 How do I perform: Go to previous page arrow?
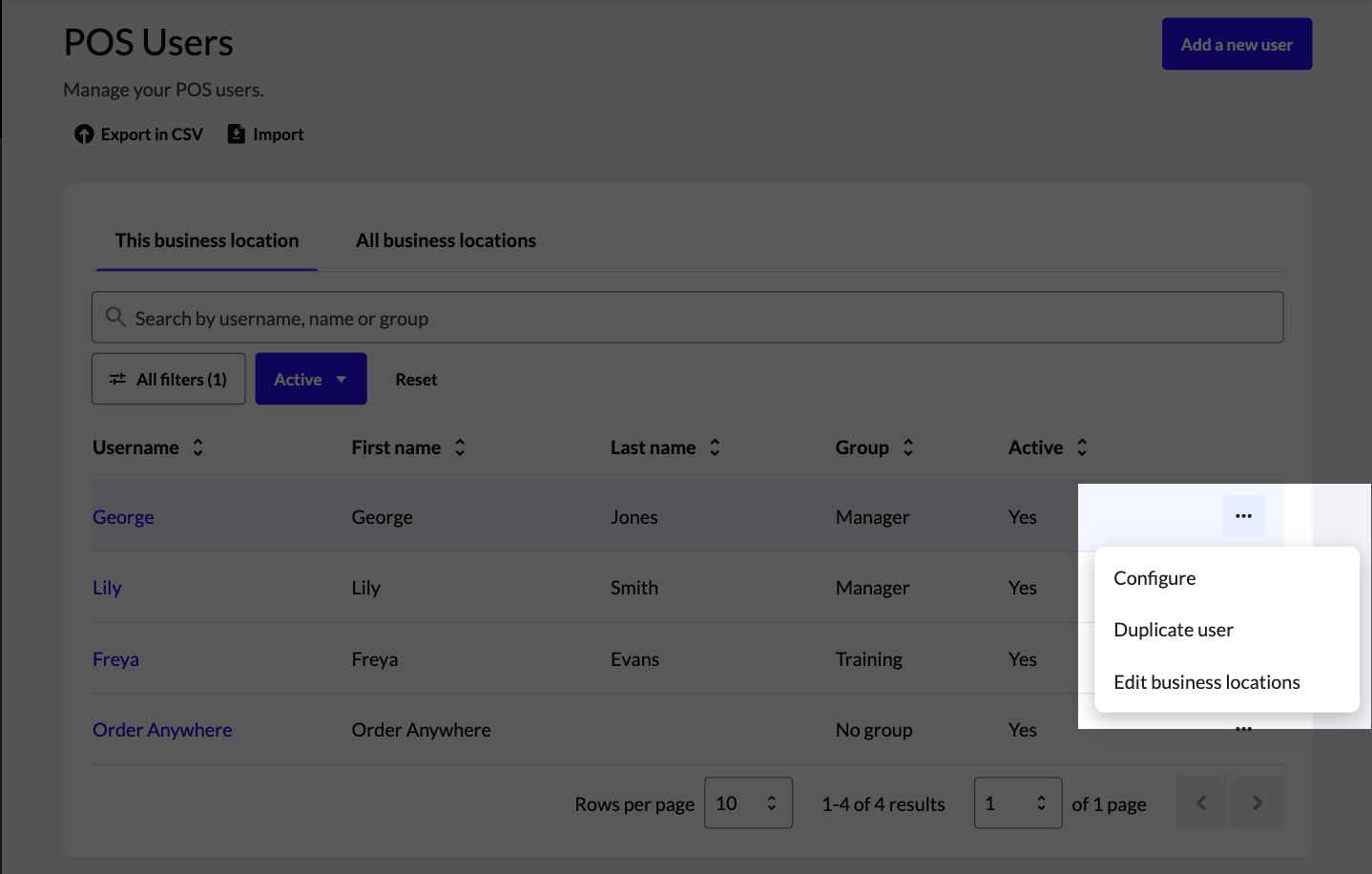coord(1201,803)
